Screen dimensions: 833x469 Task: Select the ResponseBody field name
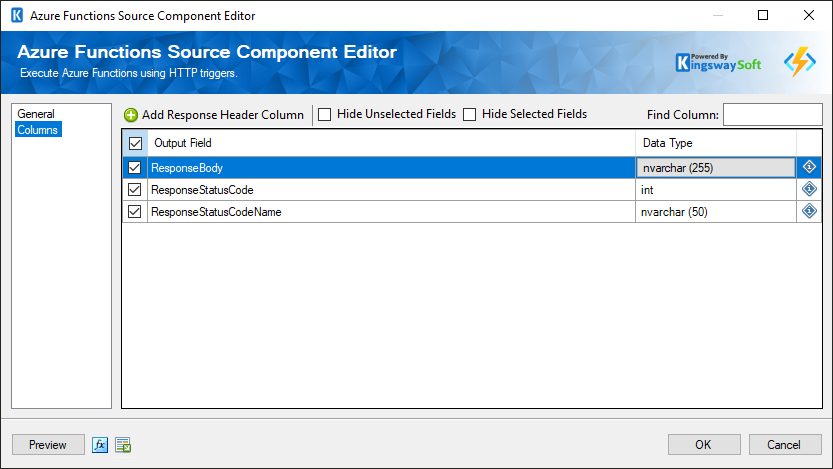tap(186, 168)
